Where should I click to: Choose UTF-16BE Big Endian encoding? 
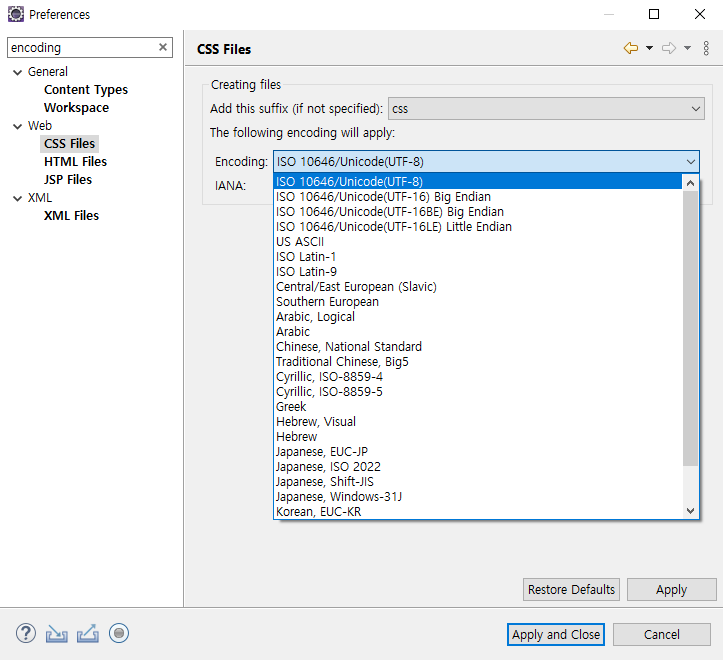click(x=478, y=212)
